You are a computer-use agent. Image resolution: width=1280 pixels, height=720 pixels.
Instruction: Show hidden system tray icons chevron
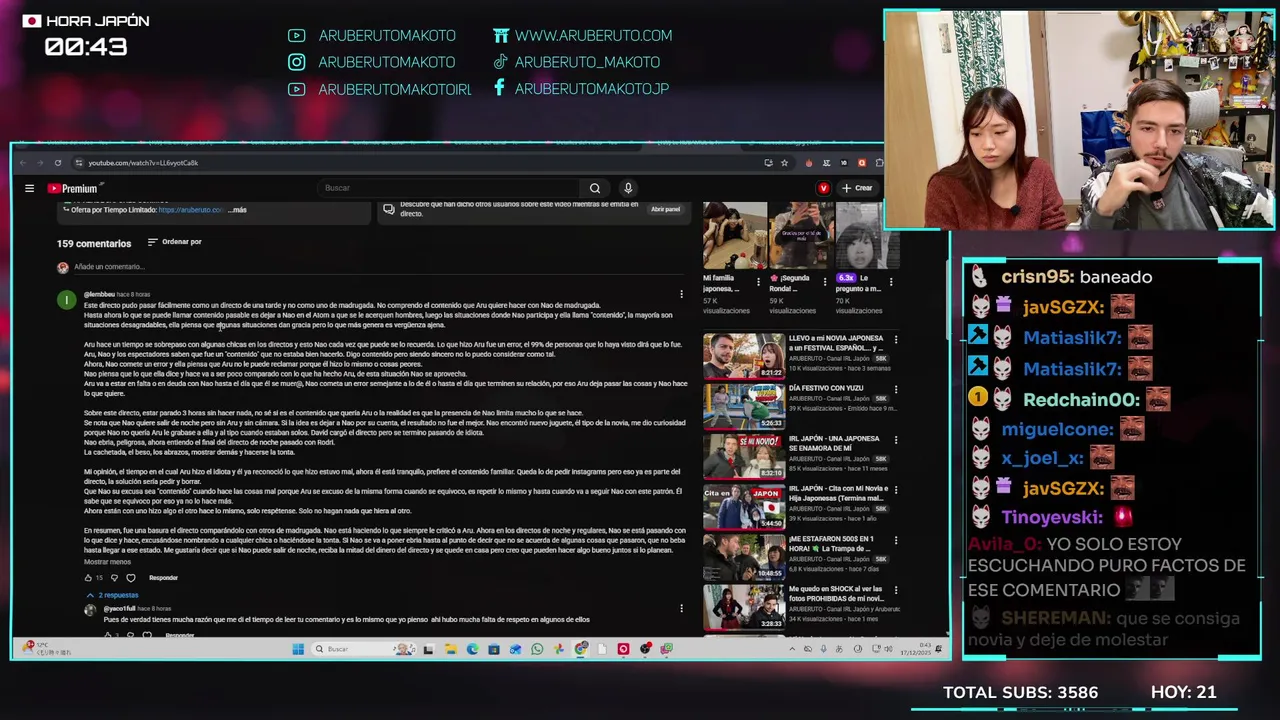point(792,649)
